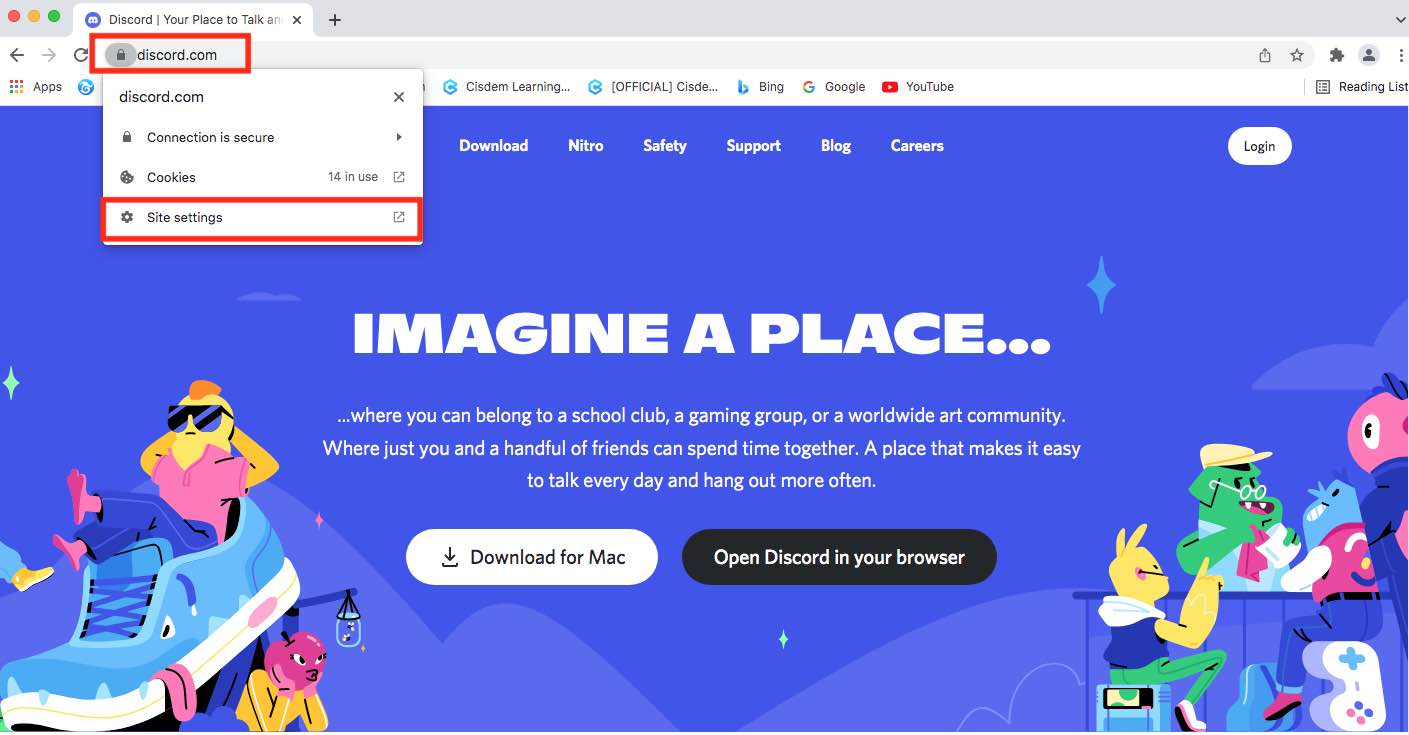Screen dimensions: 1409x735
Task: Open the tab search dropdown arrow
Action: tap(1400, 19)
